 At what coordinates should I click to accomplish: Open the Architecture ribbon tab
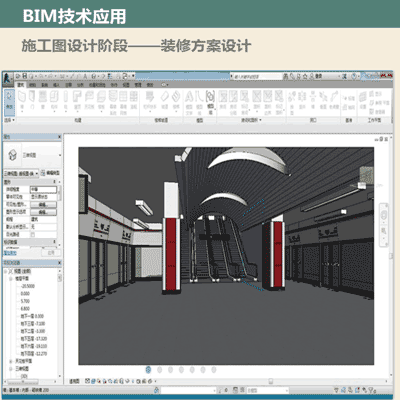[x=21, y=85]
